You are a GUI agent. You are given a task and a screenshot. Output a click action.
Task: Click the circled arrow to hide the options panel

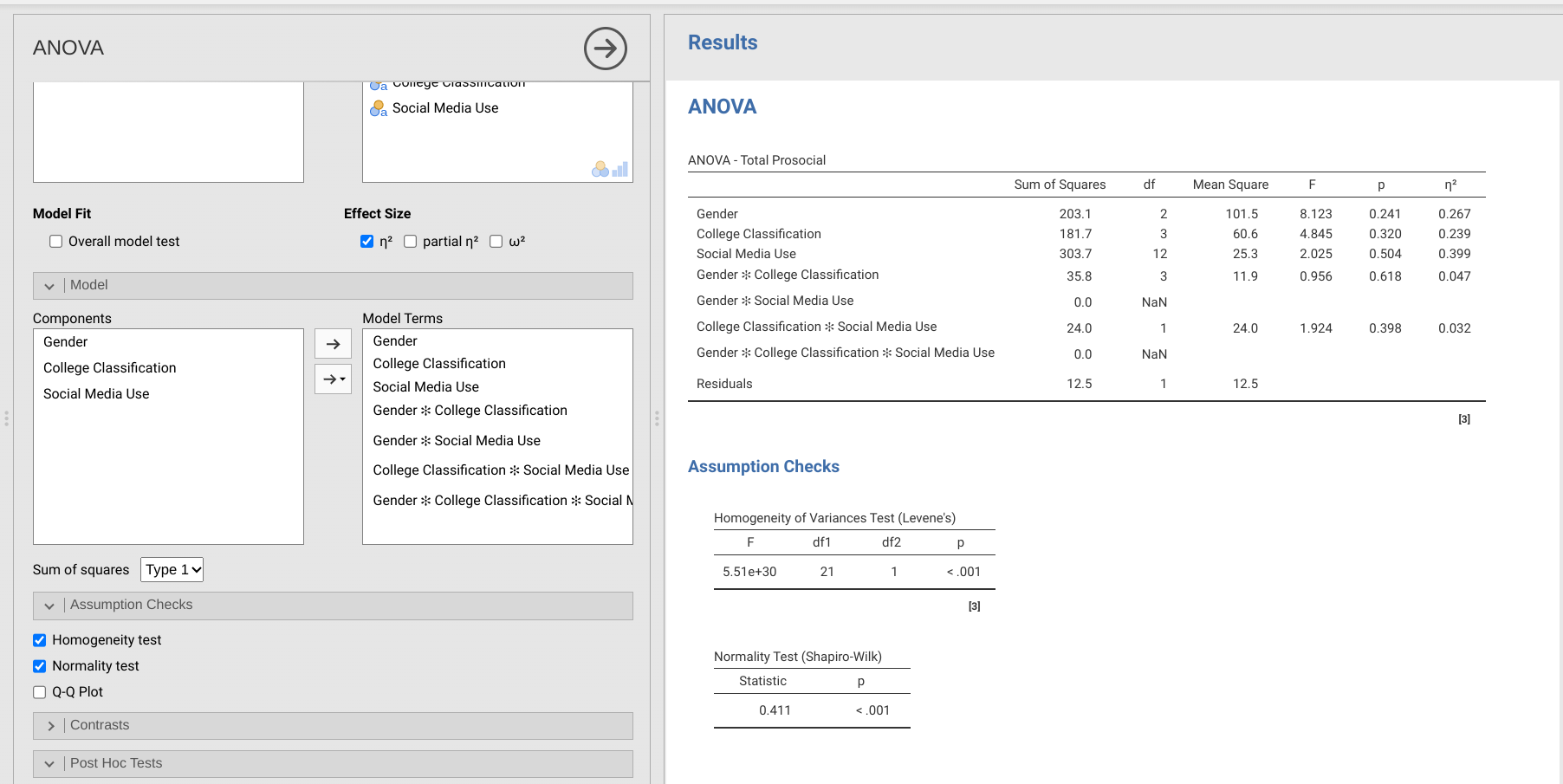click(x=605, y=49)
